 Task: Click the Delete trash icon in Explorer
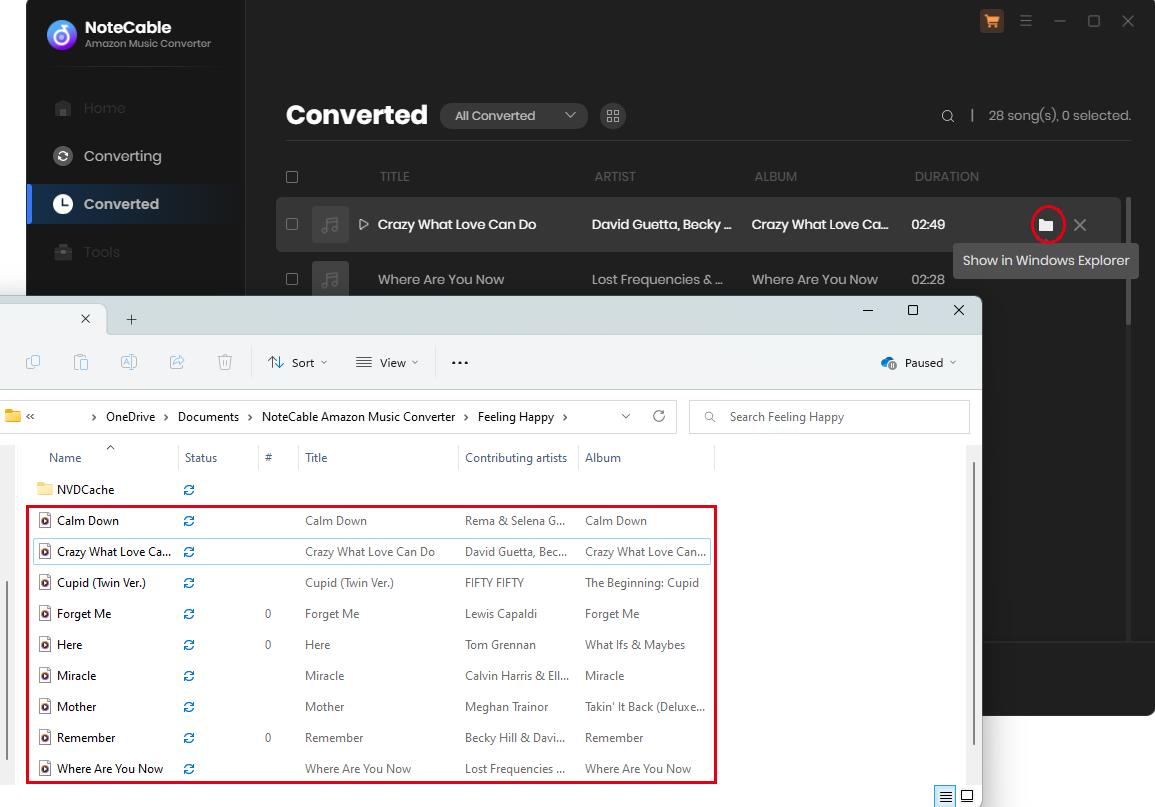pyautogui.click(x=225, y=362)
